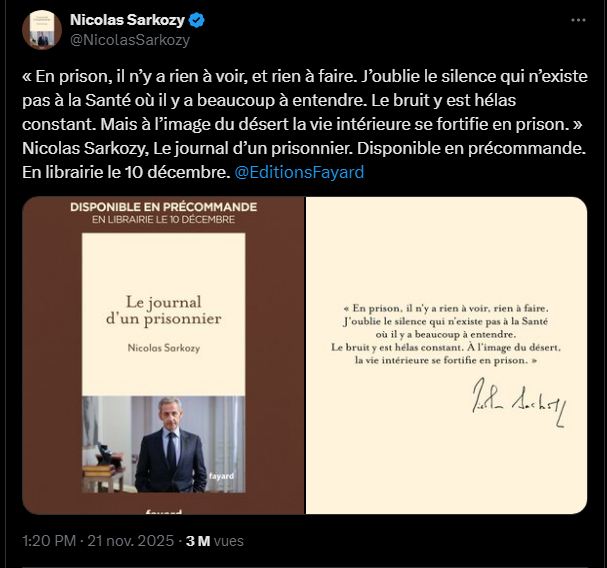
Task: Open the @NicolasSarkozy handle link
Action: click(x=129, y=40)
